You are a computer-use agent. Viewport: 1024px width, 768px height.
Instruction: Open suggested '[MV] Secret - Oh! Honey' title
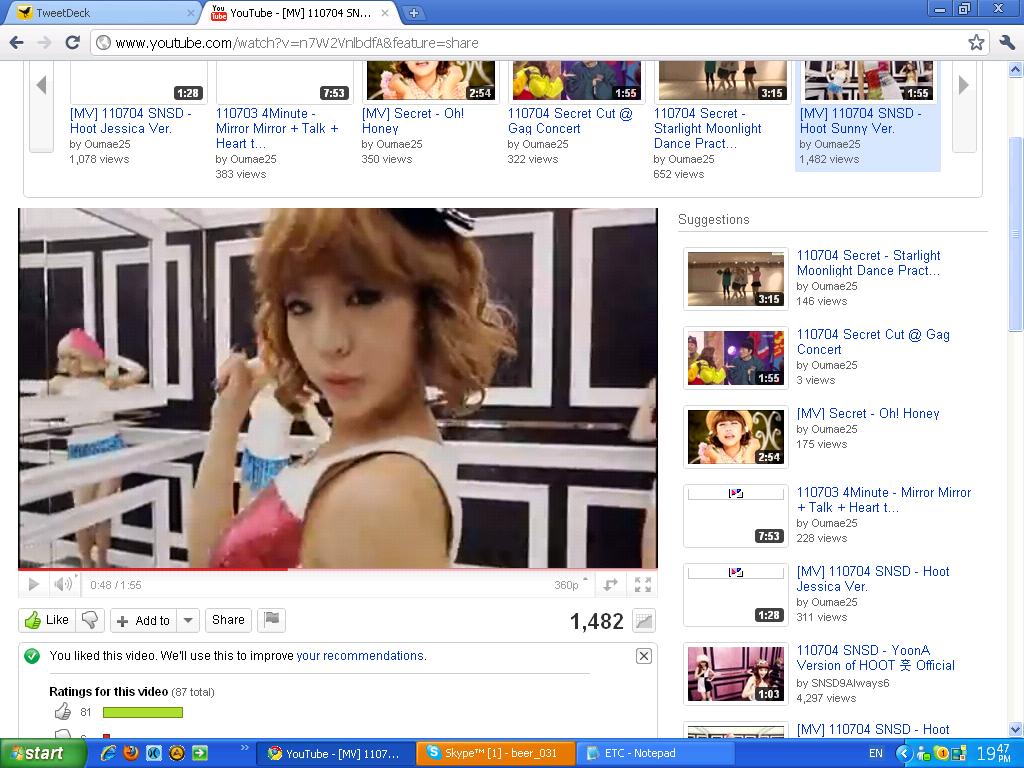click(868, 413)
